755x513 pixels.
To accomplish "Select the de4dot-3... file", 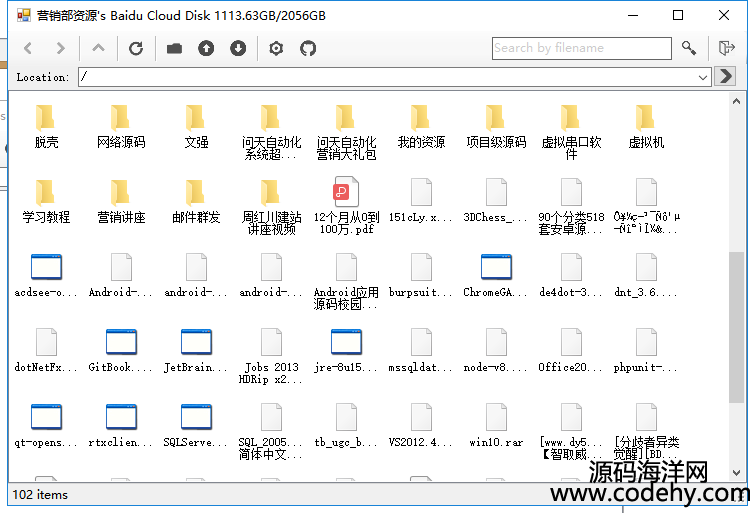I will pyautogui.click(x=571, y=276).
